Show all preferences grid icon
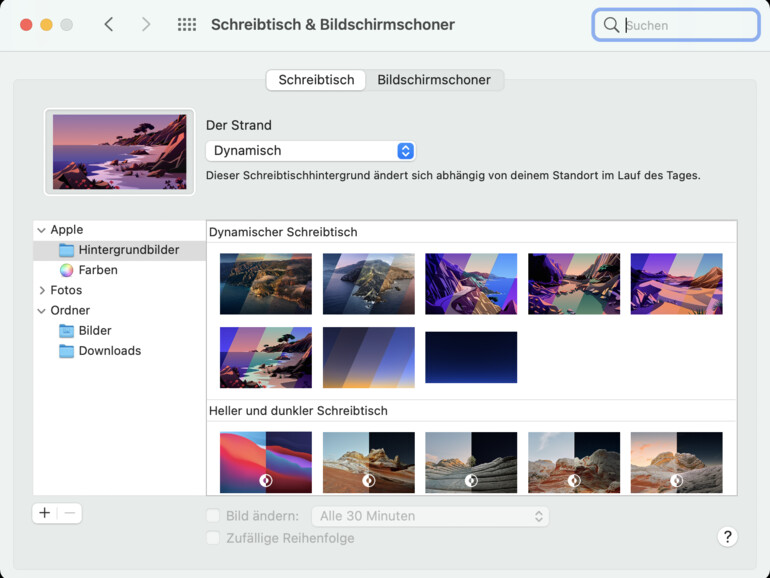The image size is (770, 578). pos(187,25)
